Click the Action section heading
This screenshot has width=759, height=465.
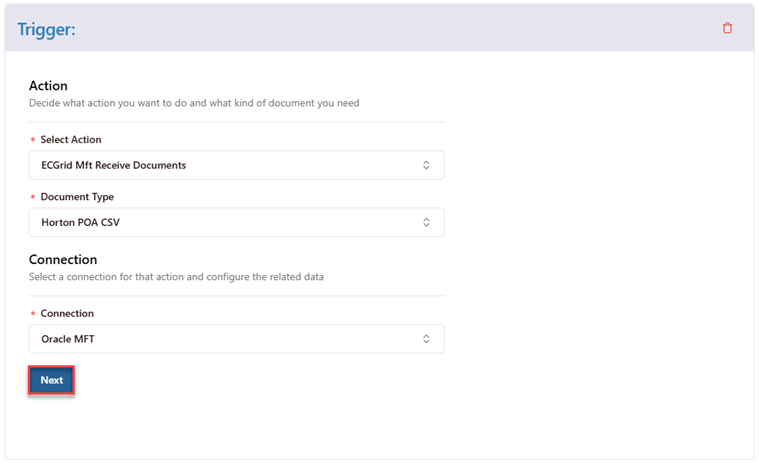point(48,86)
